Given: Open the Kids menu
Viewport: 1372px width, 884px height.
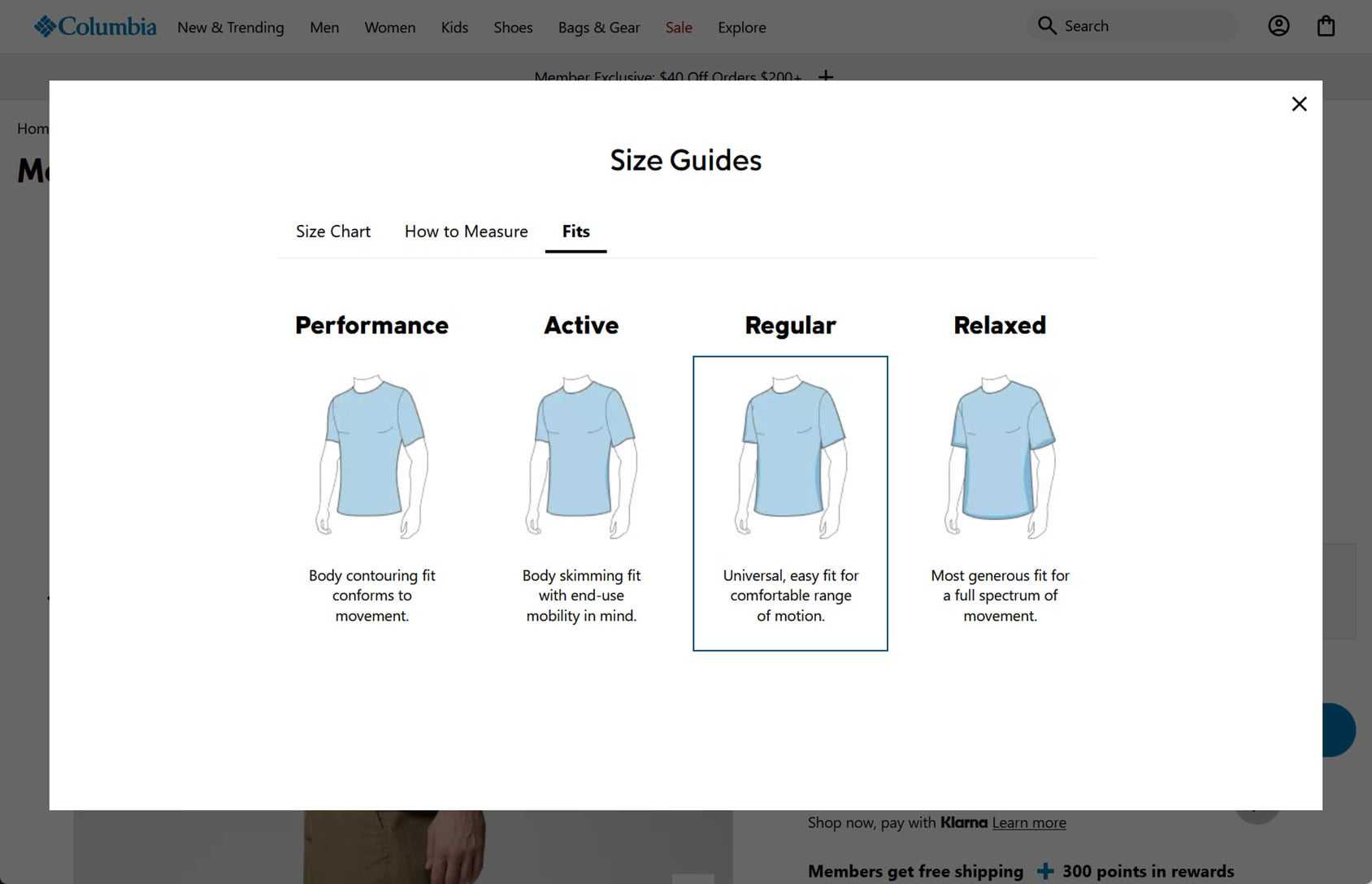Looking at the screenshot, I should coord(454,28).
